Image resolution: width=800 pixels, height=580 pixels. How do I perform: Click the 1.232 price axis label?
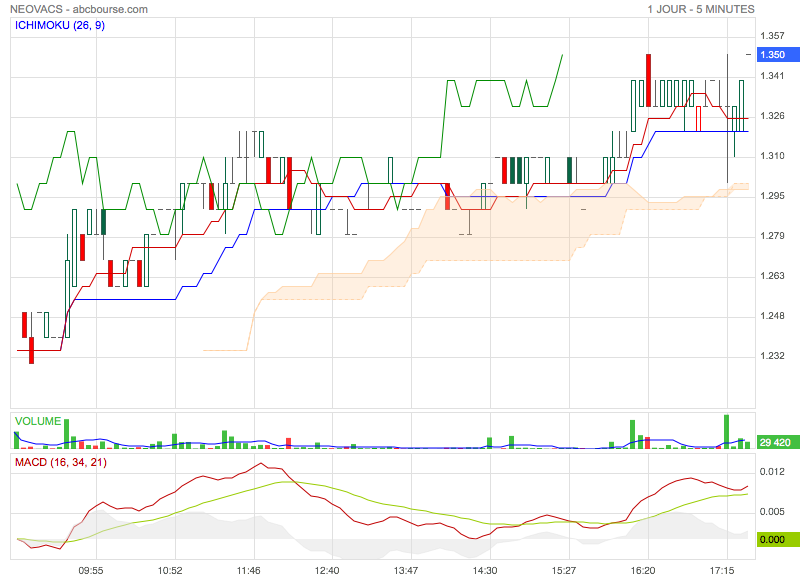(x=772, y=356)
